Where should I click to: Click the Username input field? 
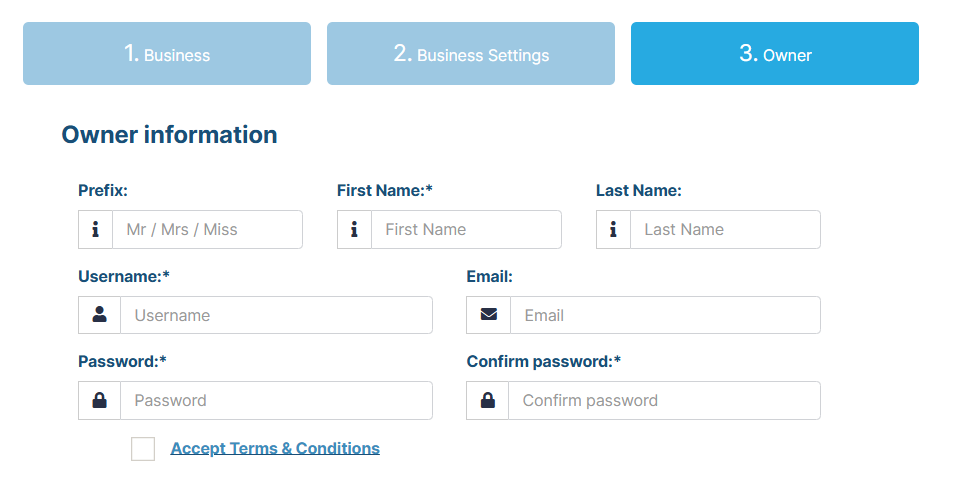[x=276, y=315]
